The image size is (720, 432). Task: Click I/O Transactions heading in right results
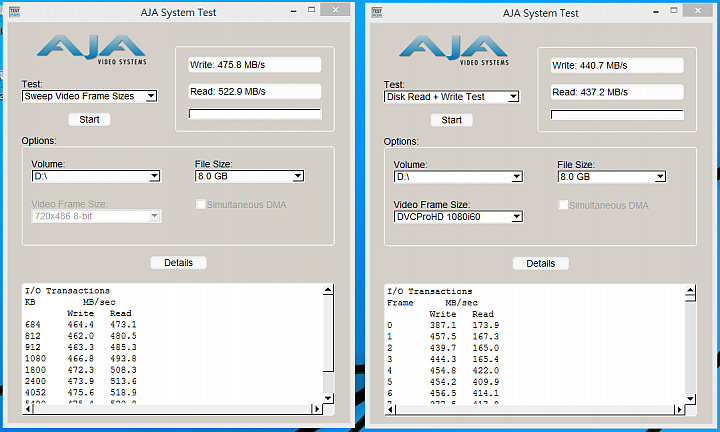(429, 291)
